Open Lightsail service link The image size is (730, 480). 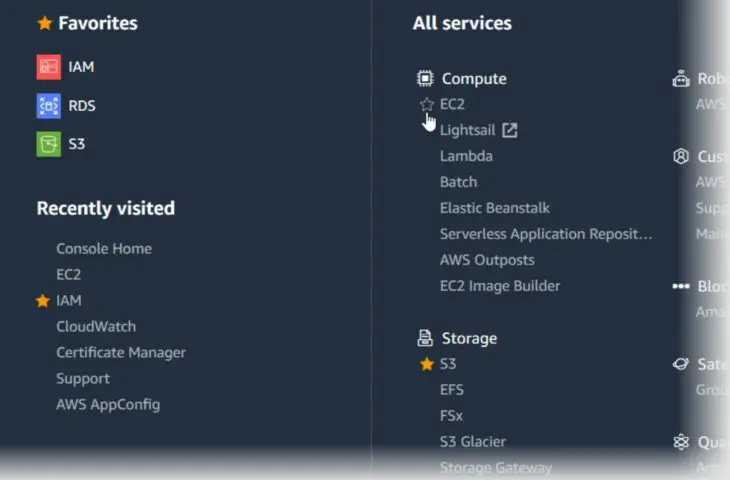(x=467, y=130)
